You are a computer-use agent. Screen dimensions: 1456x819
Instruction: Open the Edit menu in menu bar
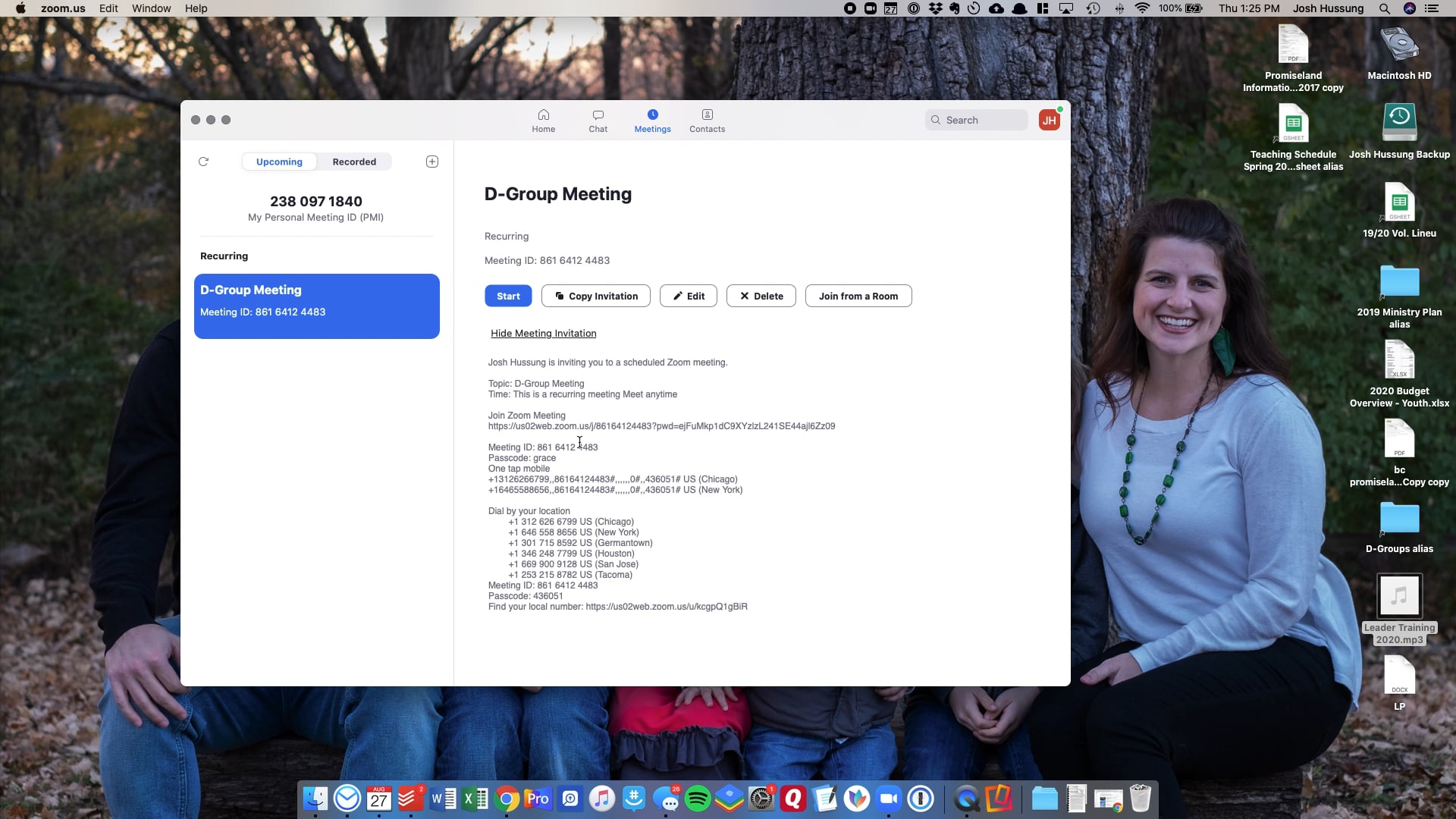pos(108,8)
